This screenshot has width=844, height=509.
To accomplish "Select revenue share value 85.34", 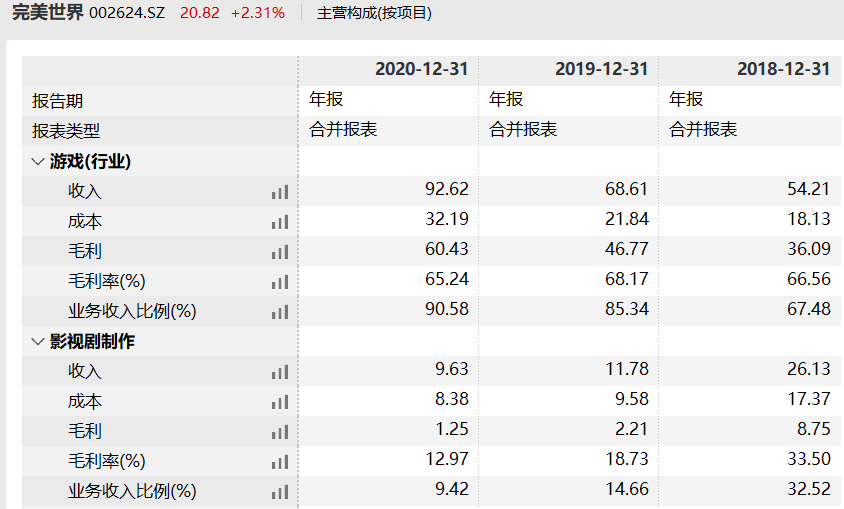I will [627, 309].
